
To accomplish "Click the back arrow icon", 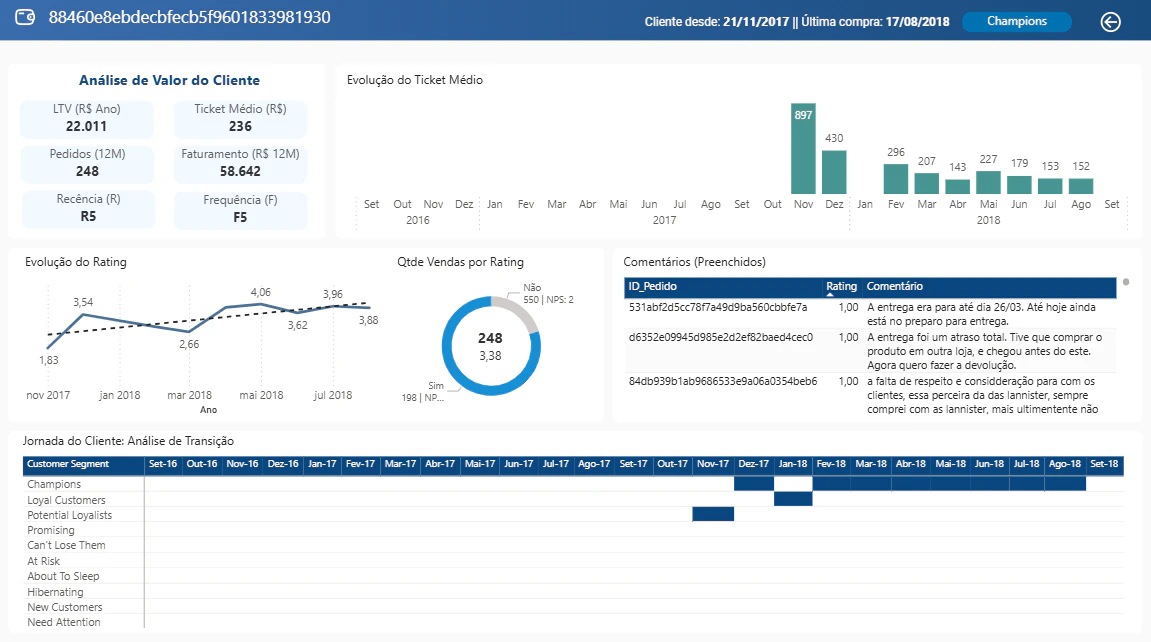I will pyautogui.click(x=1110, y=22).
